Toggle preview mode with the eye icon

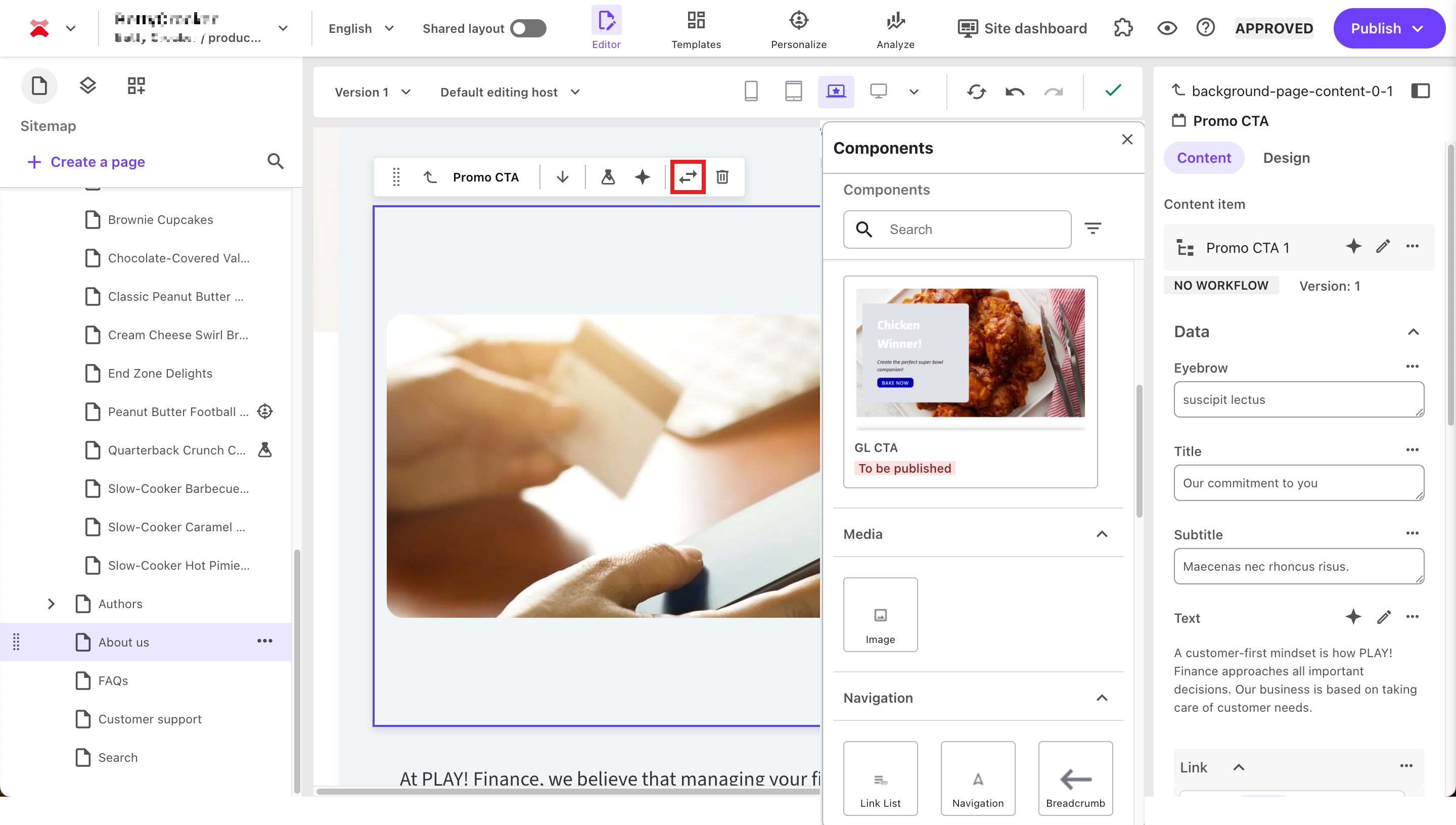[x=1167, y=28]
